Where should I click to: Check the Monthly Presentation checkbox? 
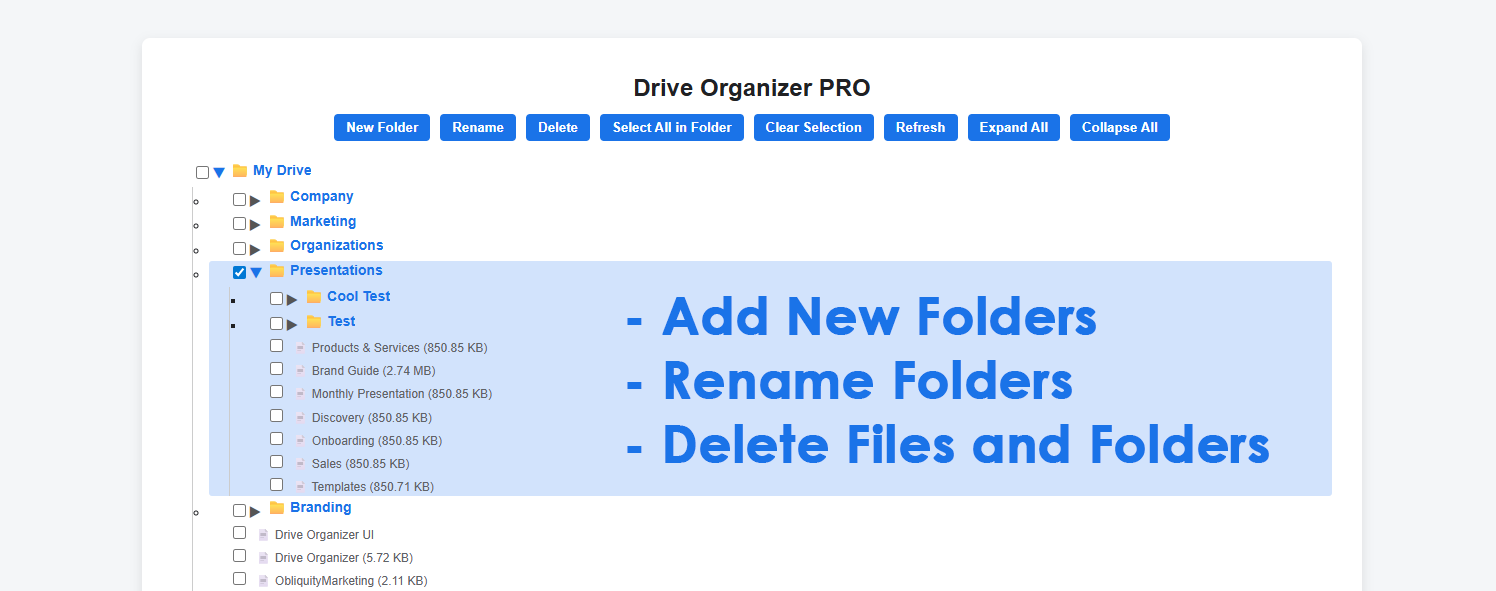(276, 392)
